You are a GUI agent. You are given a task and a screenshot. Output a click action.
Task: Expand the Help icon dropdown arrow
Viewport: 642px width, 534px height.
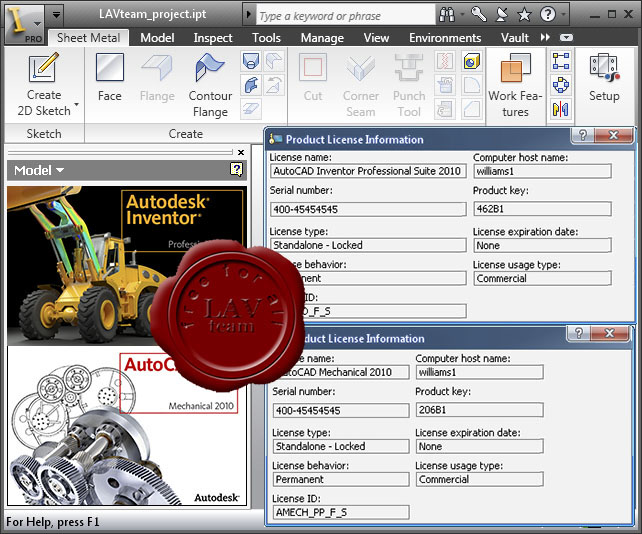click(x=563, y=15)
